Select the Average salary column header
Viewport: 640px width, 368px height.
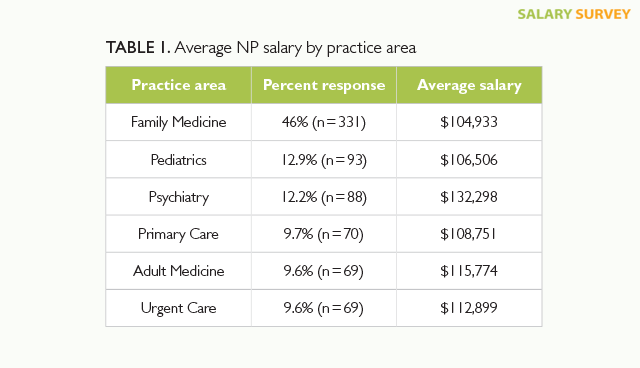pos(469,85)
